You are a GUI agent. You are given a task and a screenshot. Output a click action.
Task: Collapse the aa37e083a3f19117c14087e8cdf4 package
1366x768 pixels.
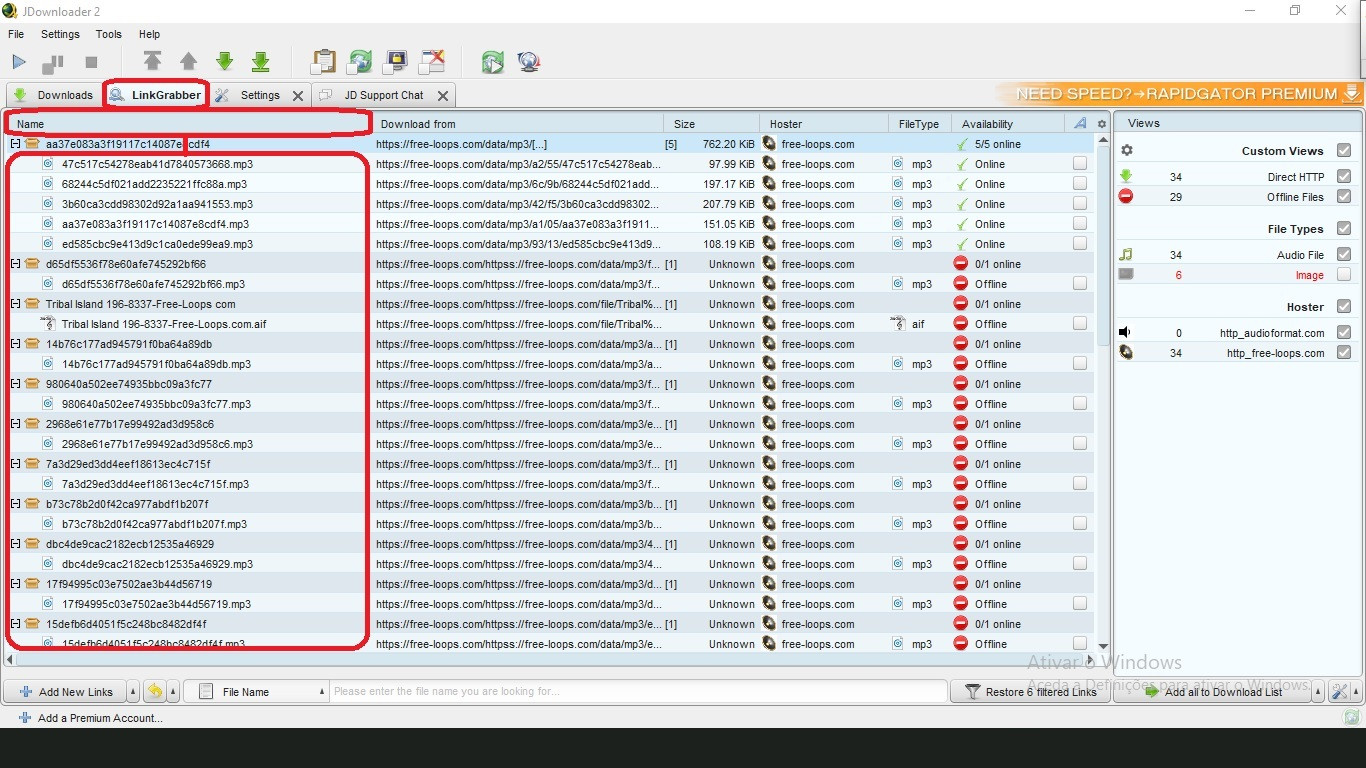[15, 144]
